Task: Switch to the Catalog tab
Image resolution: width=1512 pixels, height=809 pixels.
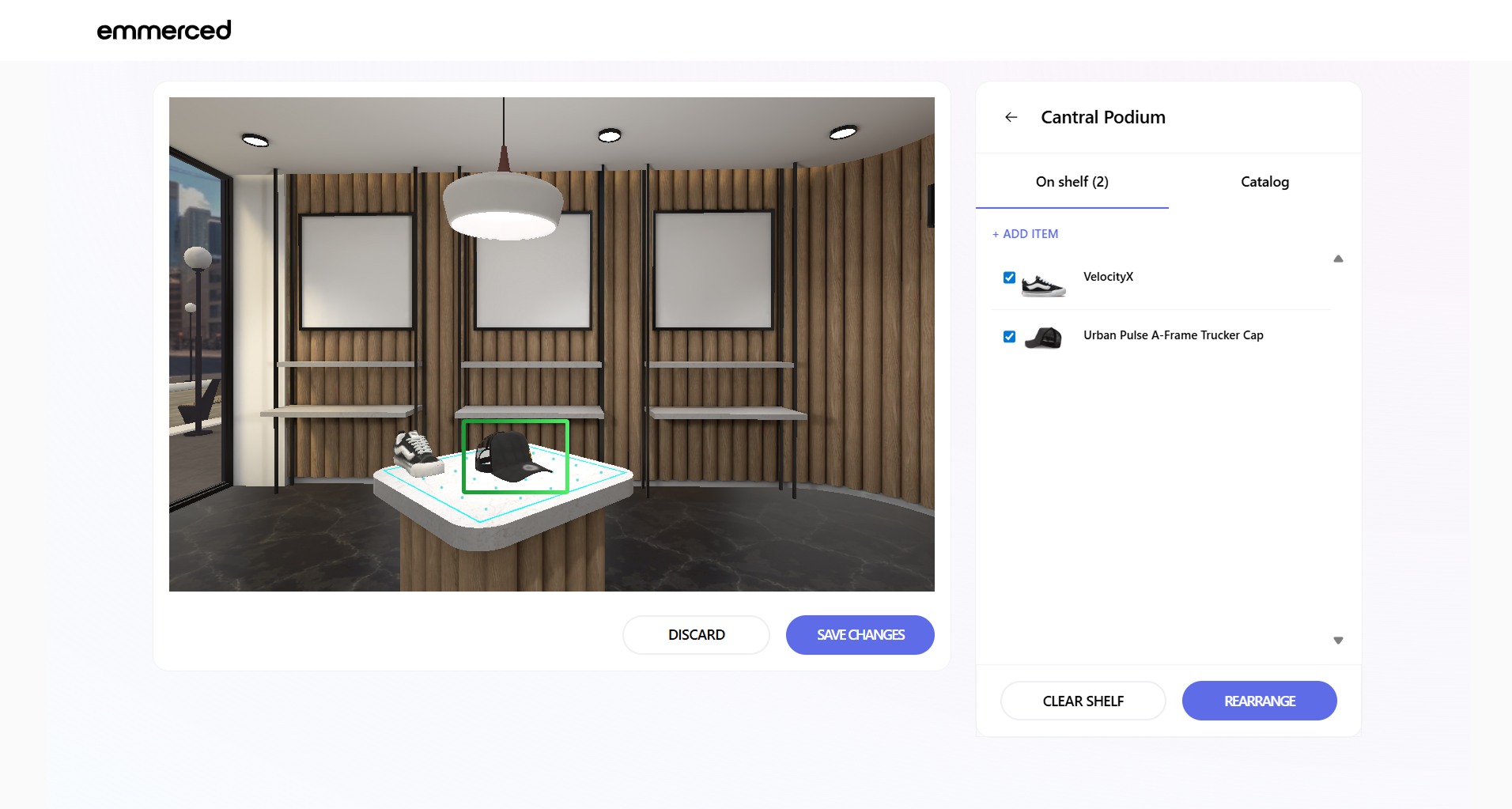Action: tap(1264, 182)
